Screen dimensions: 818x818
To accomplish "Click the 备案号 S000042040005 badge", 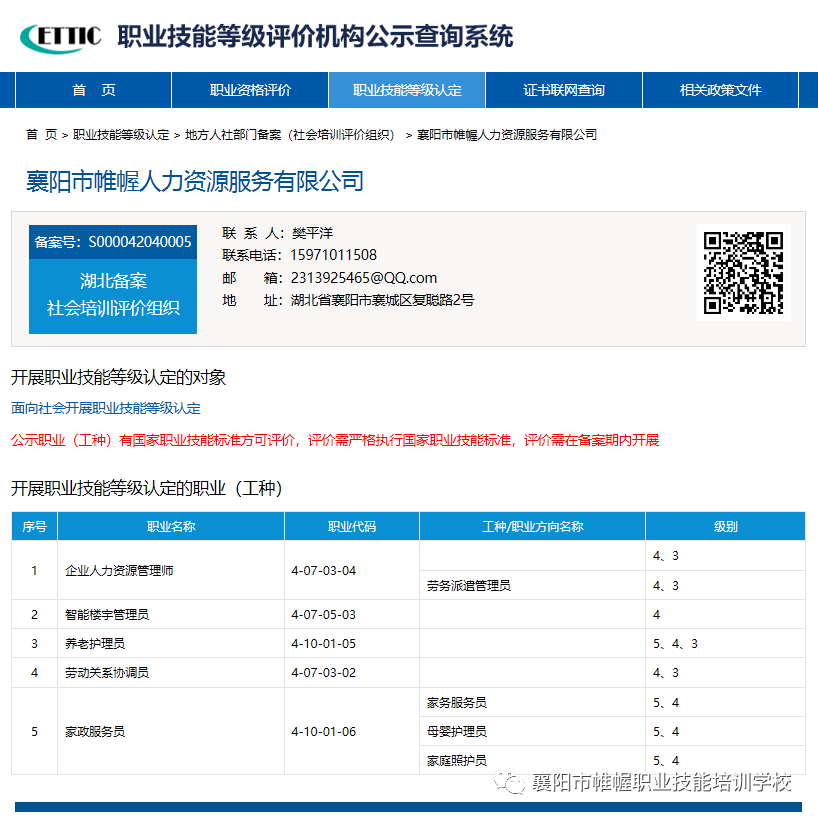I will (x=113, y=241).
